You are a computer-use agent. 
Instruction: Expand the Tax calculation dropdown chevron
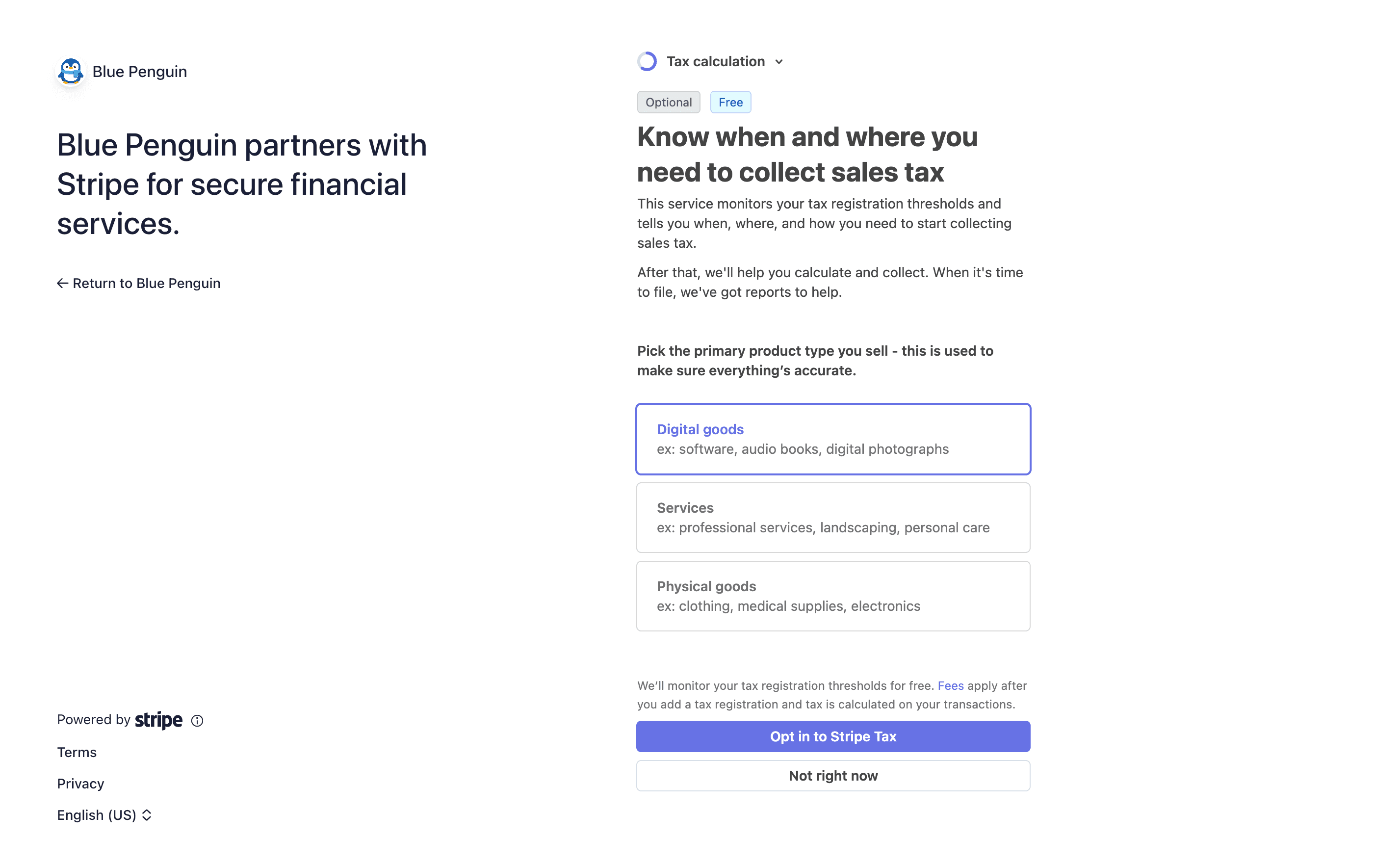780,61
